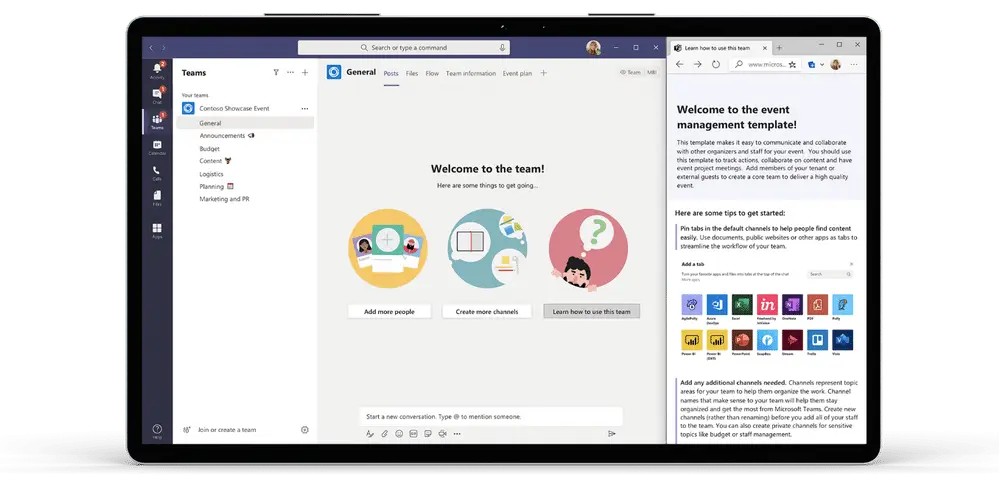
Task: Switch to the Posts tab
Action: pos(391,73)
